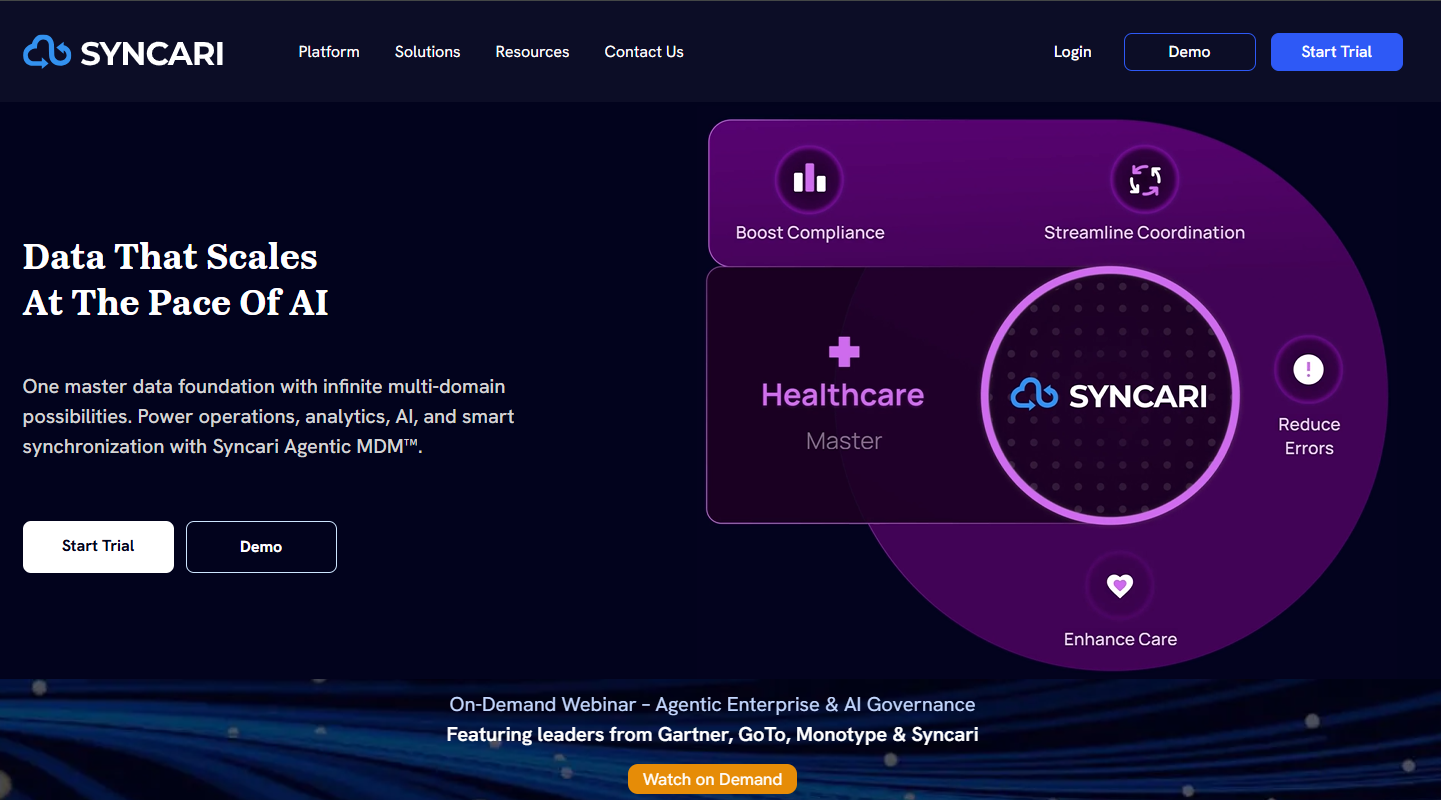The image size is (1441, 800).
Task: Click the On-Demand Webinar title text
Action: point(712,705)
